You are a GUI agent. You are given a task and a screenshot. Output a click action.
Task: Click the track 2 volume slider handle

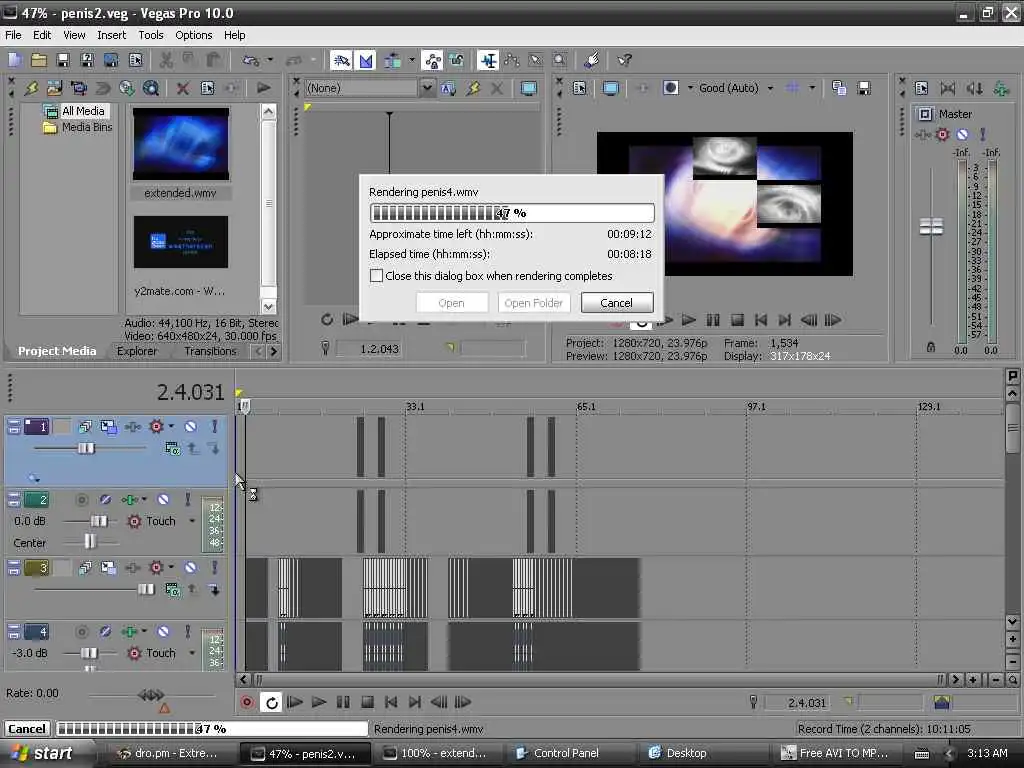(99, 521)
